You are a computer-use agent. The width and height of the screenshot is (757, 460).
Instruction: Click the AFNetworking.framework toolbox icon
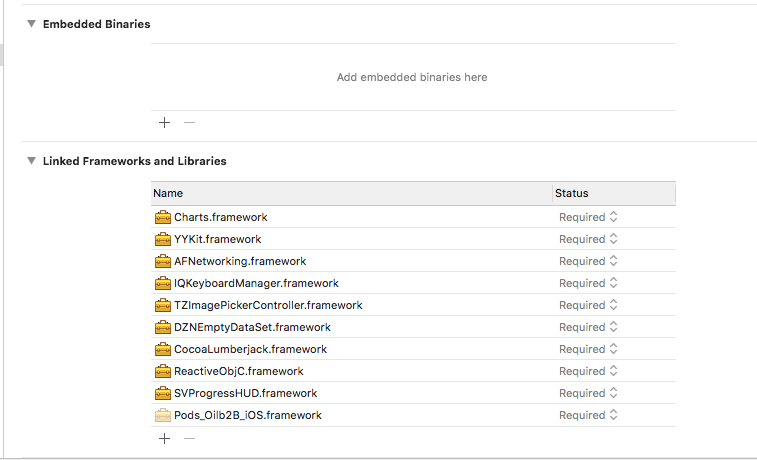point(163,261)
